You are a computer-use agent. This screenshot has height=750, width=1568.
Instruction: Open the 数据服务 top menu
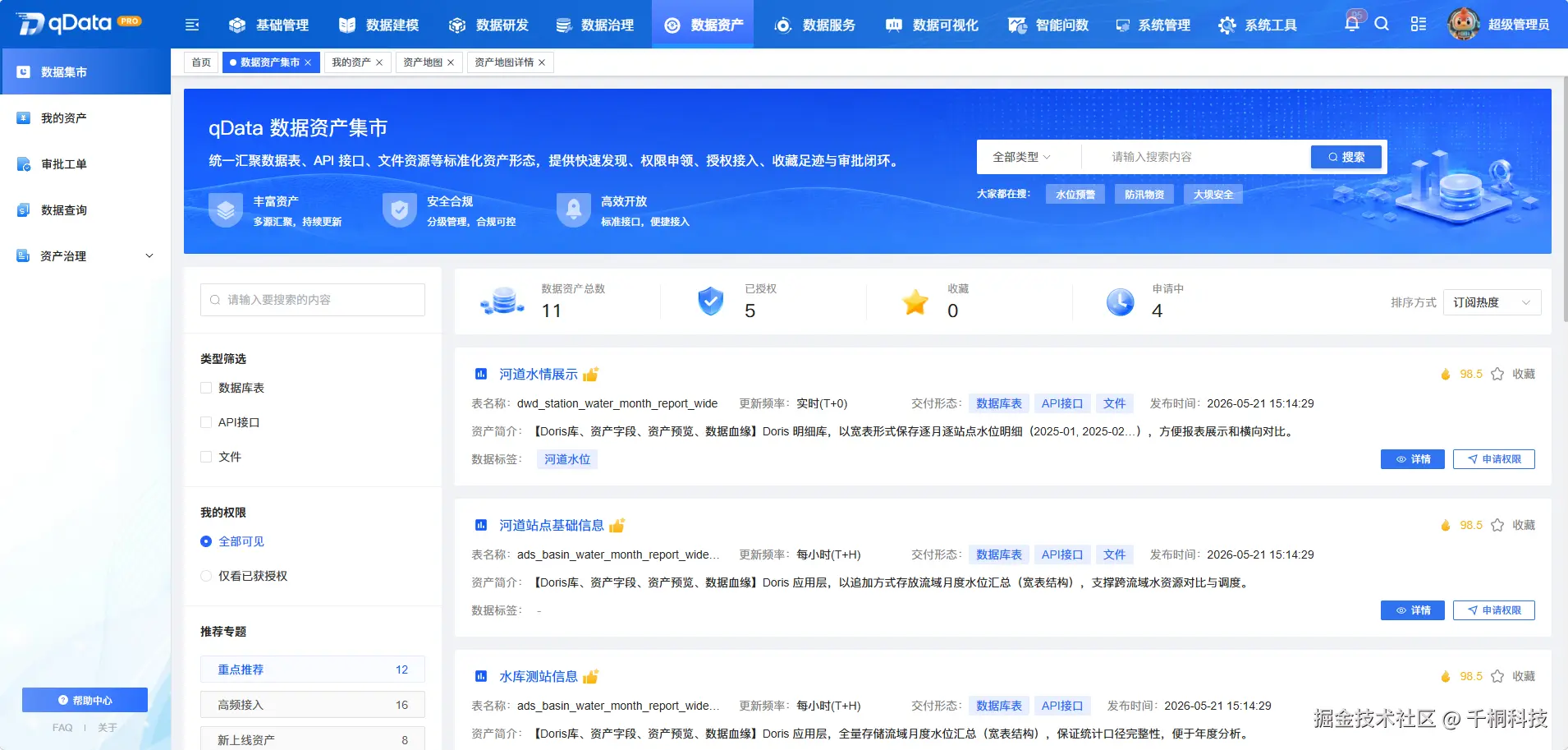click(x=815, y=25)
